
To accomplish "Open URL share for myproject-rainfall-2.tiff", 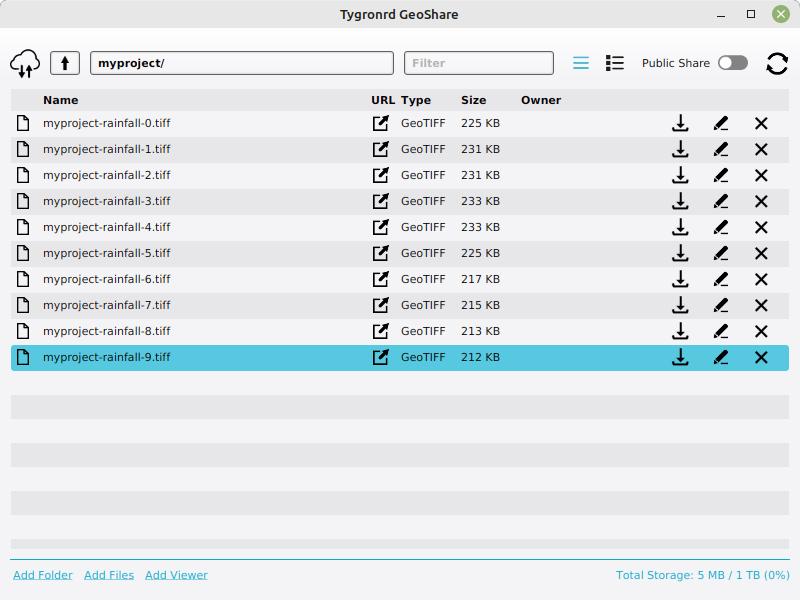I will point(380,175).
